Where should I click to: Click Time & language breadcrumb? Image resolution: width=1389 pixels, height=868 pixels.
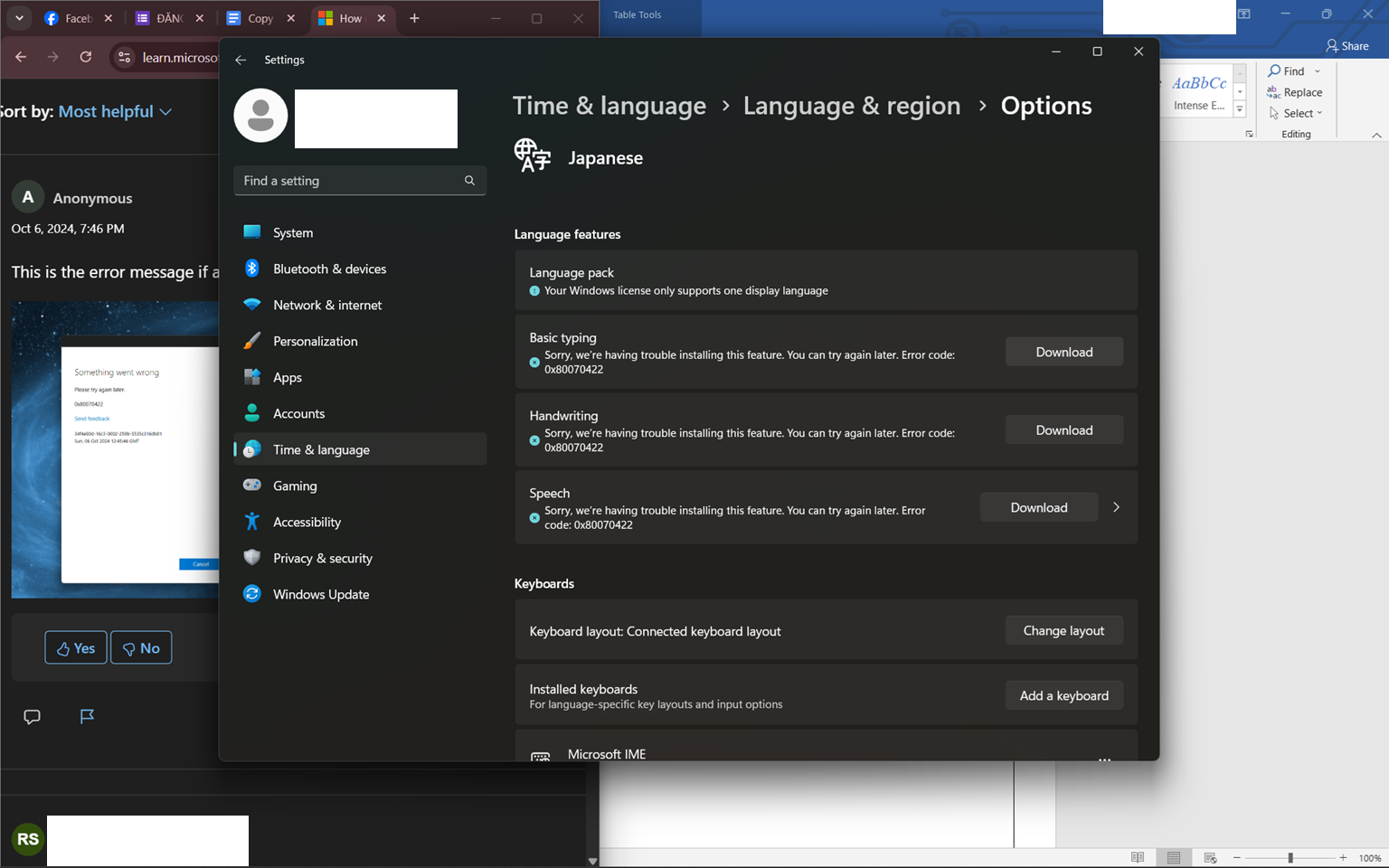click(x=609, y=106)
